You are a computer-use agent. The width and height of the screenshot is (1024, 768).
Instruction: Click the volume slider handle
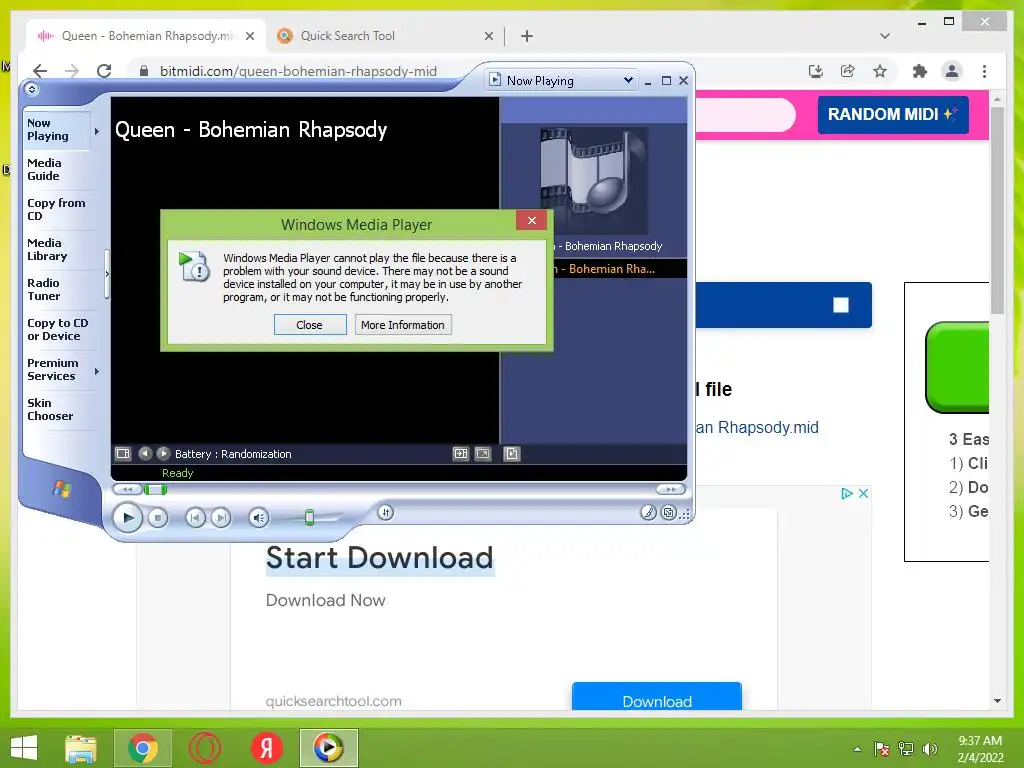point(310,518)
